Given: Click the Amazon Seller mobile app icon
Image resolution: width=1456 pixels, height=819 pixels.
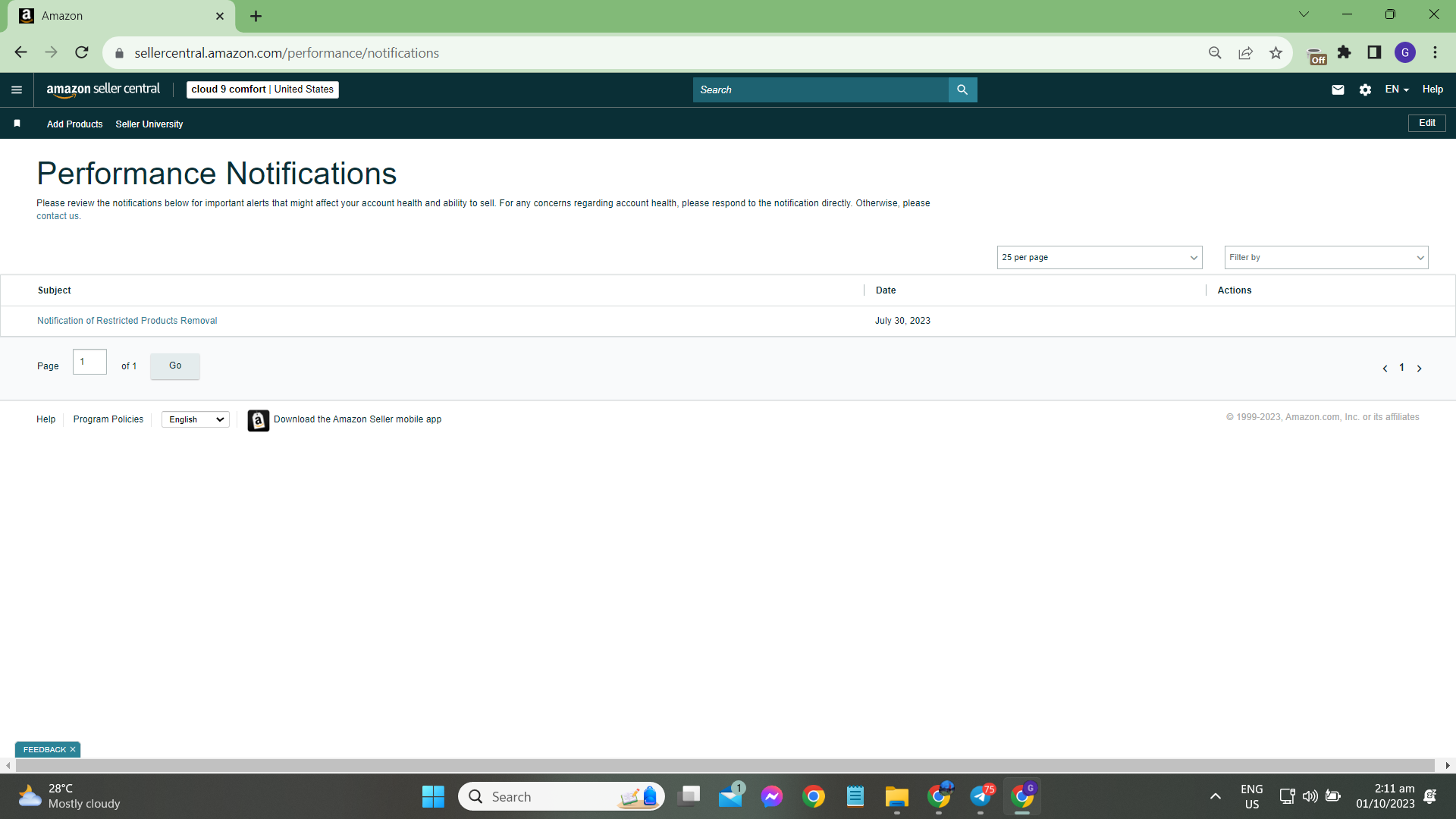Looking at the screenshot, I should 259,420.
